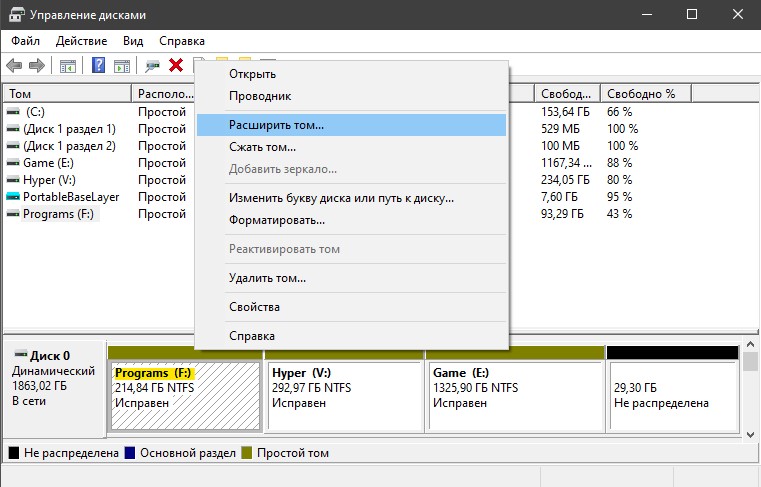
Task: Click the drive icon beside Programs (F:)
Action: [13, 214]
